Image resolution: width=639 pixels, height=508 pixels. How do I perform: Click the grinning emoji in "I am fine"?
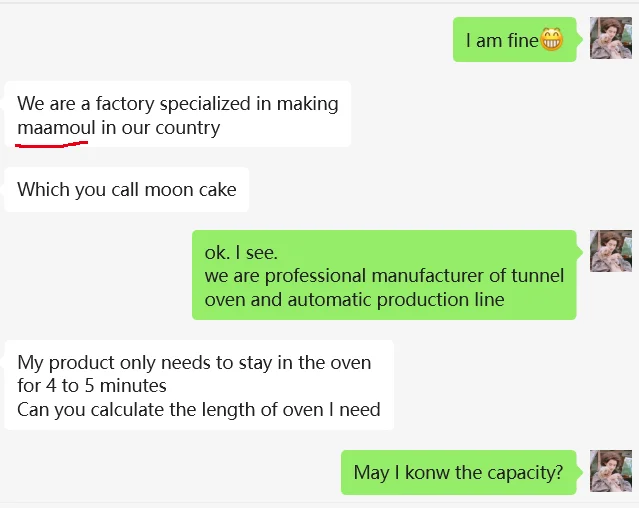(x=551, y=40)
